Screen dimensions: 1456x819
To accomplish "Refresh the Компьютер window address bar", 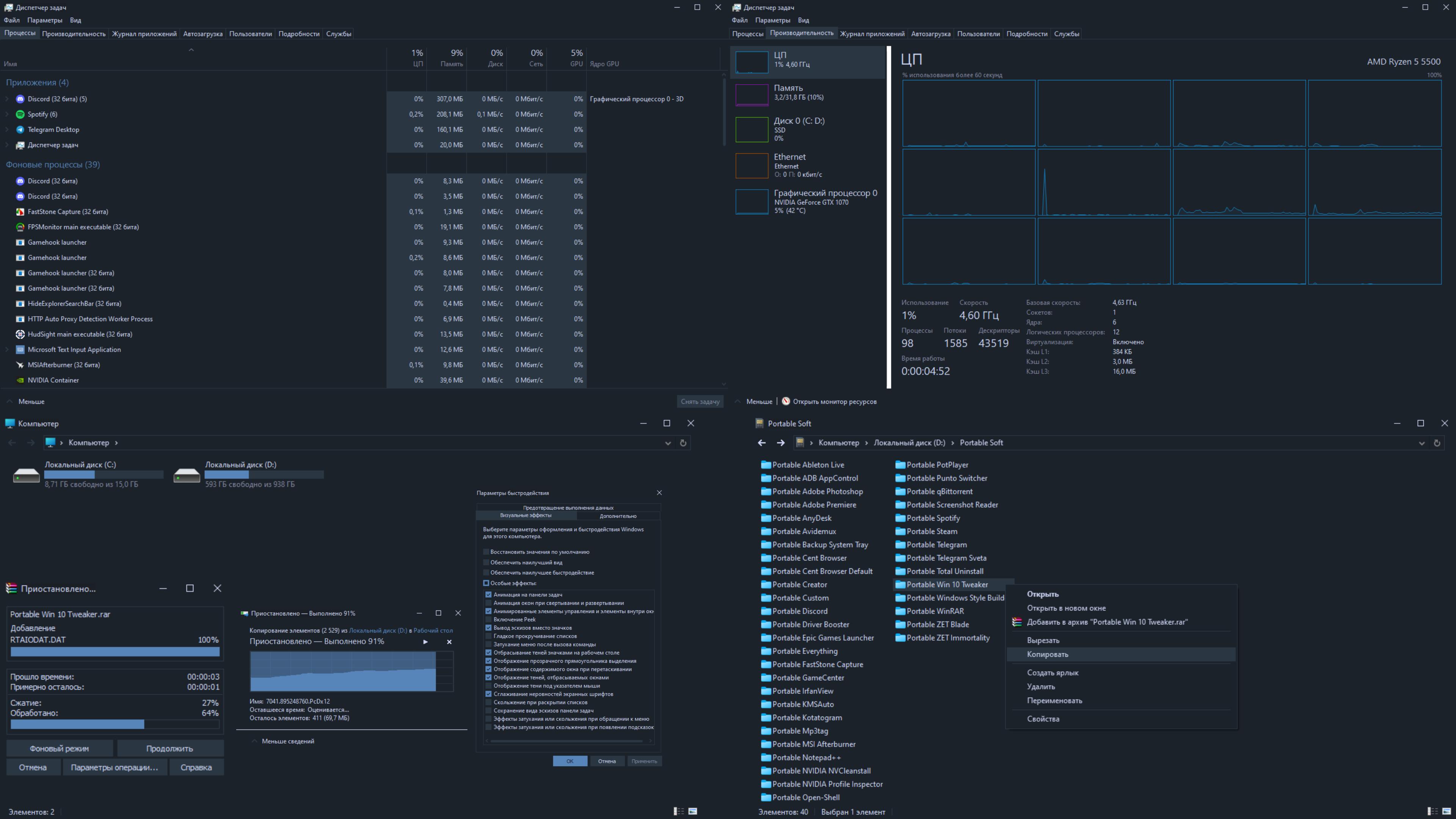I will coord(683,442).
